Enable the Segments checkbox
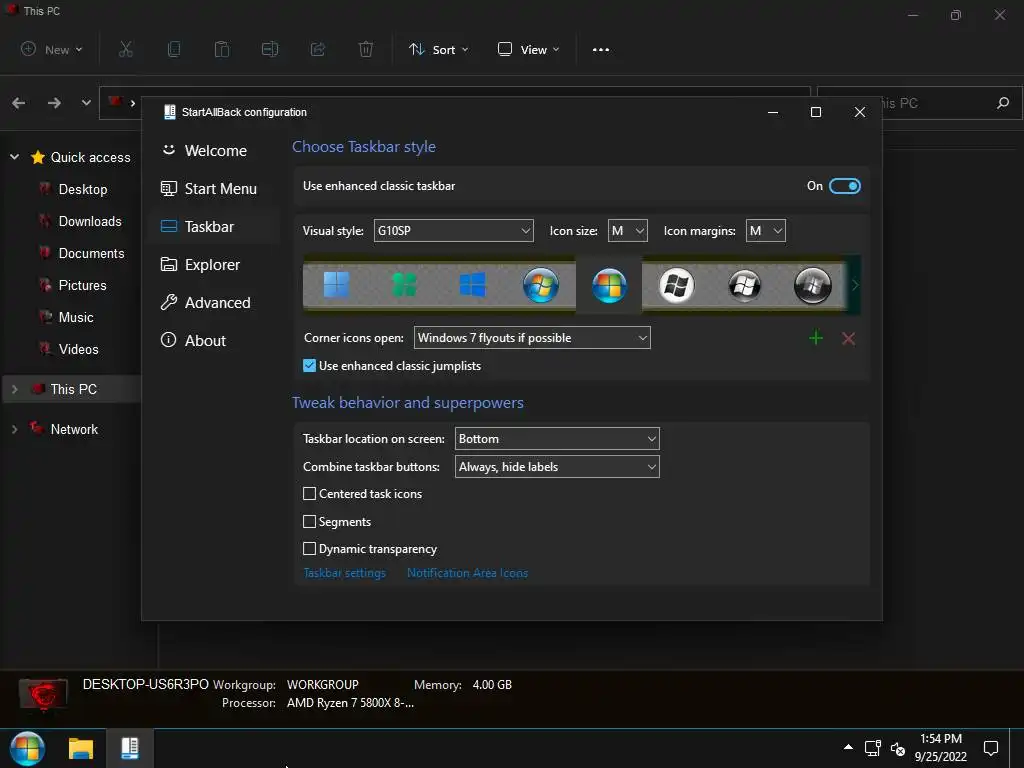 point(310,521)
